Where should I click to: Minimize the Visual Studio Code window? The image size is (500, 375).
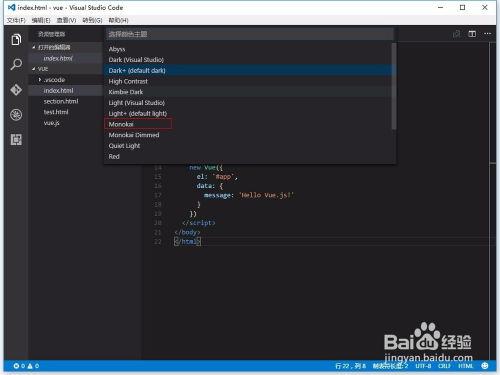pos(440,7)
